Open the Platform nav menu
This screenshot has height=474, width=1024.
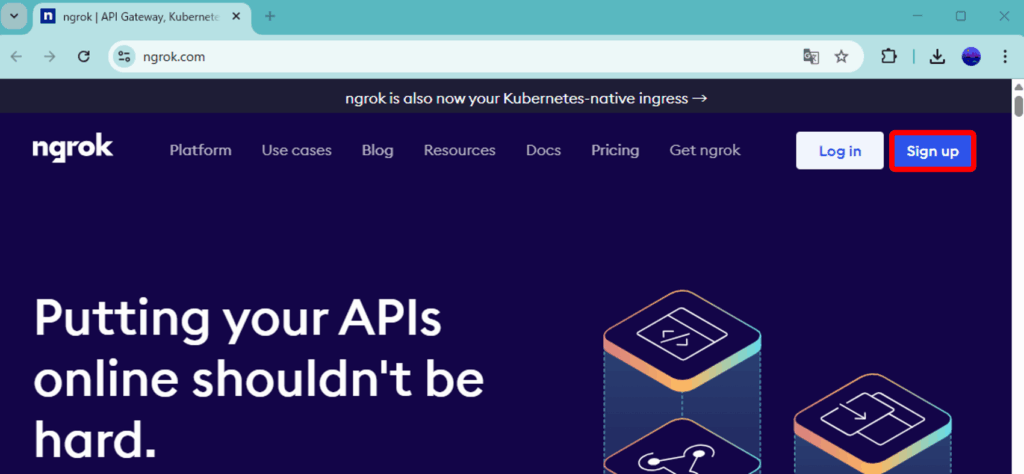[x=200, y=150]
